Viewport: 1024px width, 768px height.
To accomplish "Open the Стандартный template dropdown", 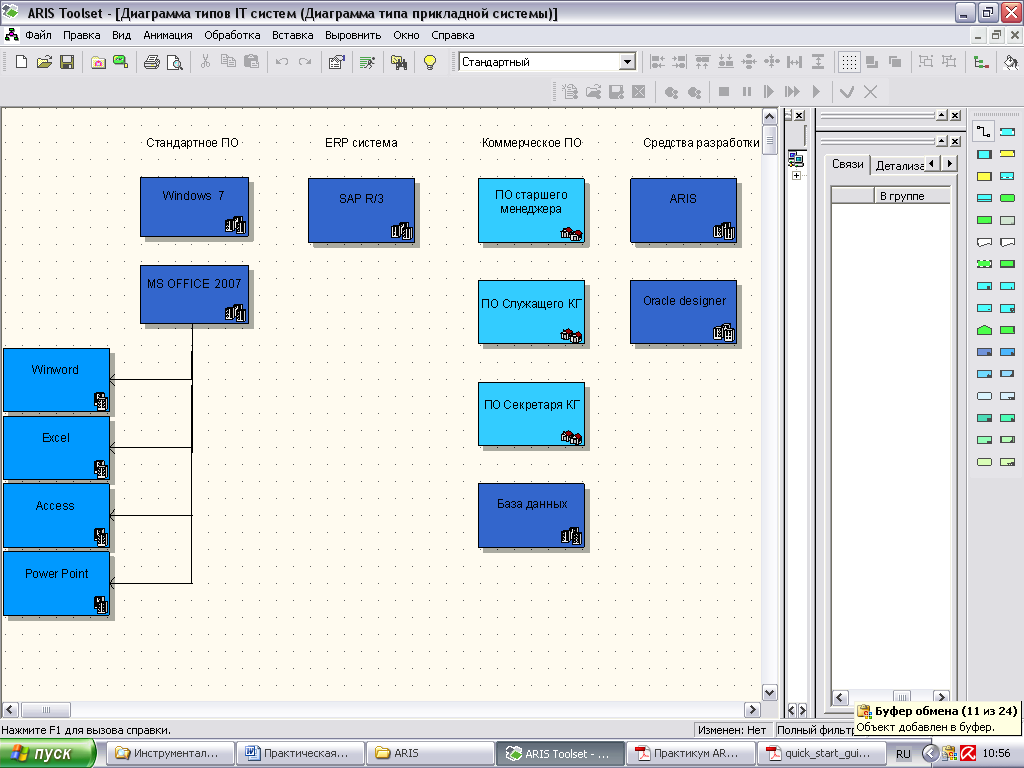I will [x=627, y=62].
